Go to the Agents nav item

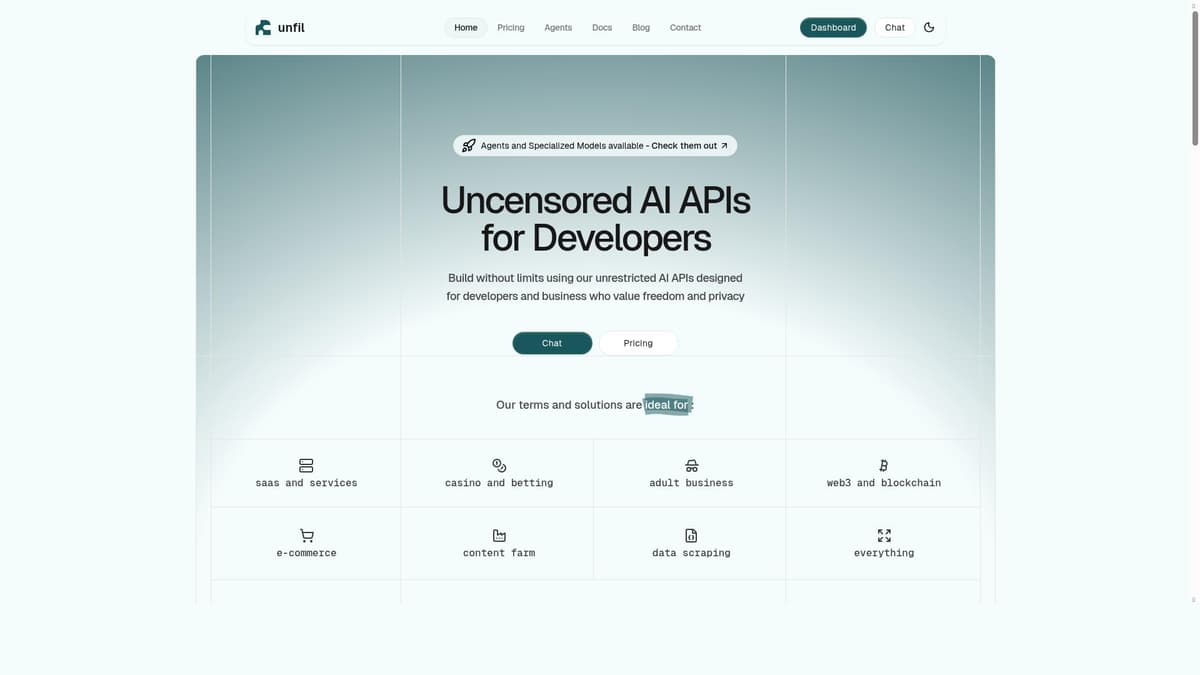click(558, 28)
